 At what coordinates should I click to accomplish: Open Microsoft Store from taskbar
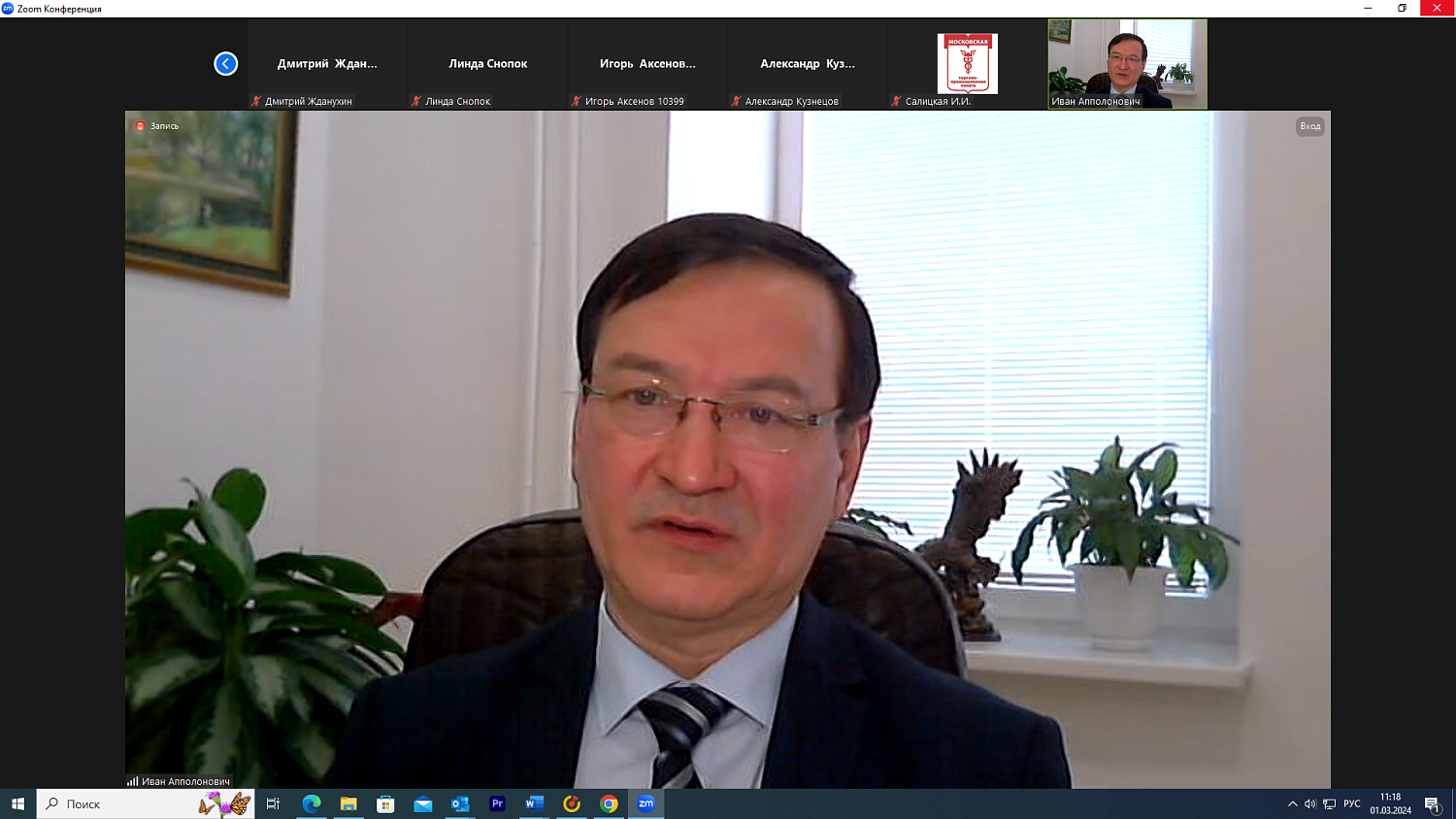(x=385, y=803)
